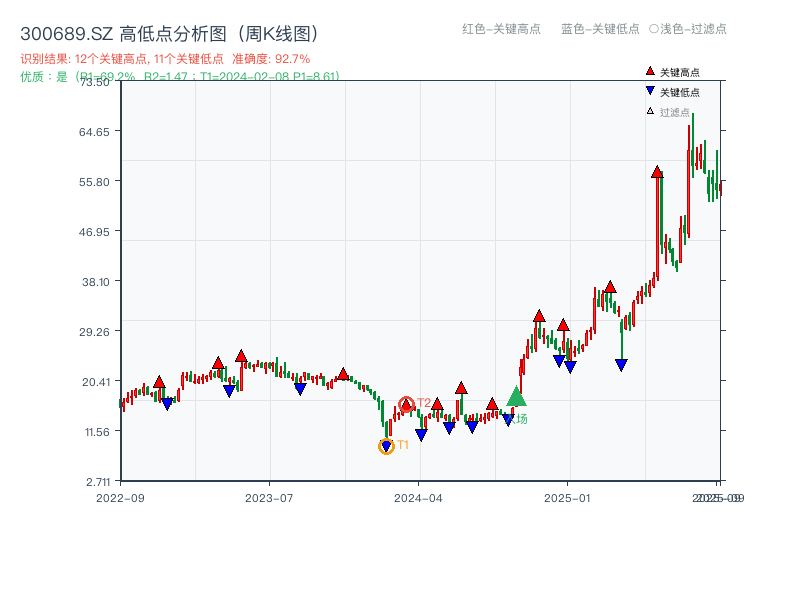Click the 浅色-过滤点 header label

click(688, 29)
